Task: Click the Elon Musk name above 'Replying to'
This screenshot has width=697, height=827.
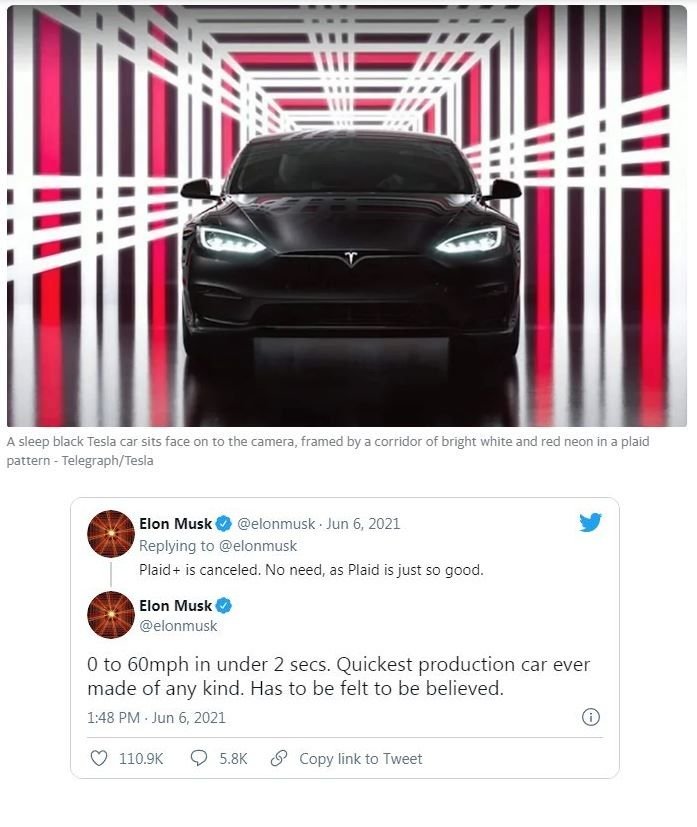Action: [x=176, y=524]
